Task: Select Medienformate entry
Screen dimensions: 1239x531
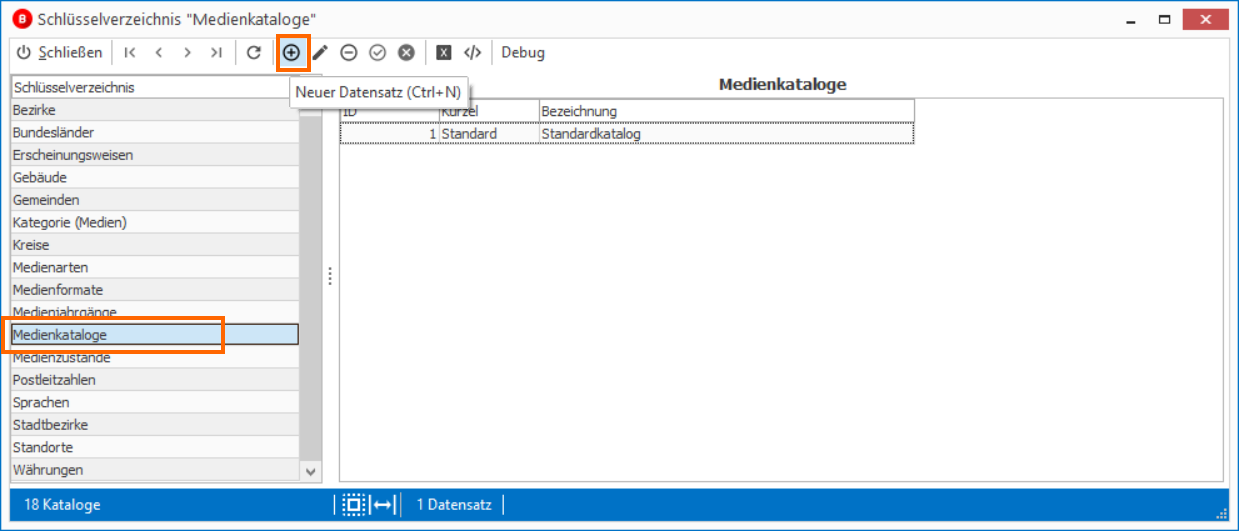Action: (154, 290)
